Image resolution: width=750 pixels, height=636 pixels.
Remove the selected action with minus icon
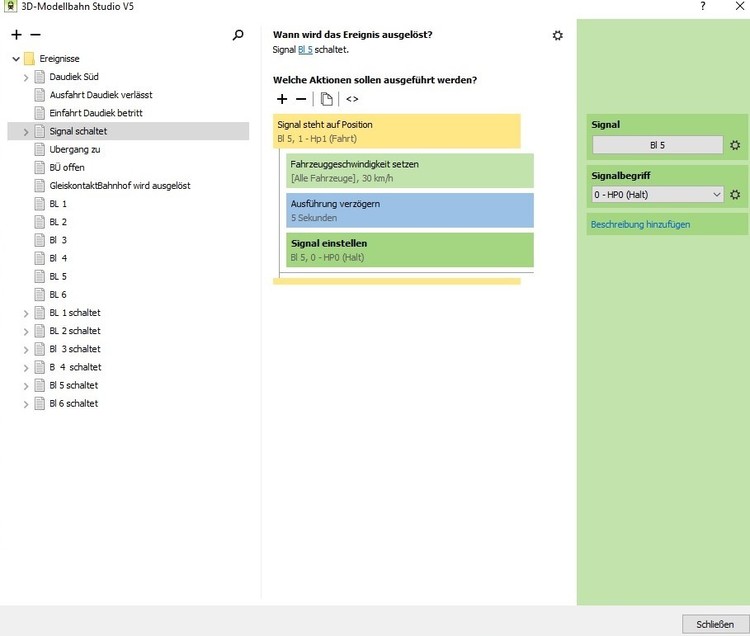coord(301,99)
